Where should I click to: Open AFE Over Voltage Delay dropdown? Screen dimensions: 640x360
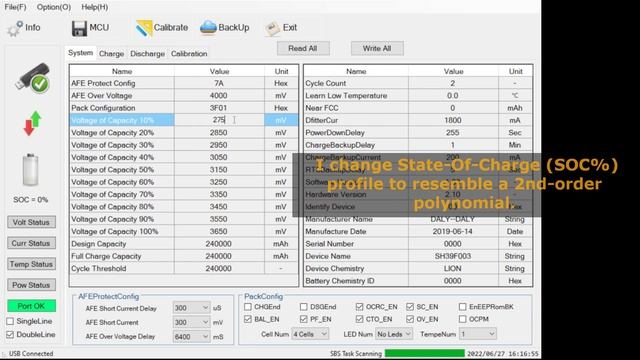pyautogui.click(x=191, y=336)
